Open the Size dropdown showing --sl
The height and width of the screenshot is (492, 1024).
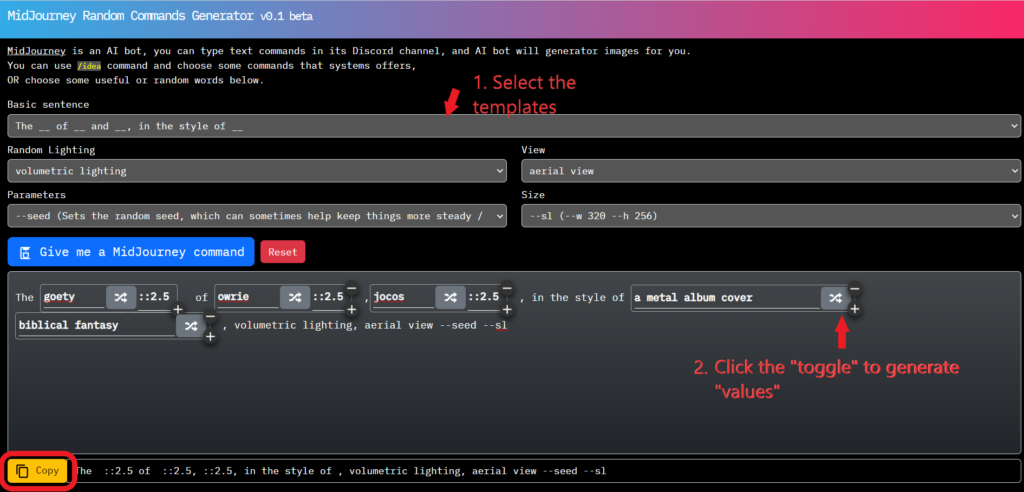(771, 216)
